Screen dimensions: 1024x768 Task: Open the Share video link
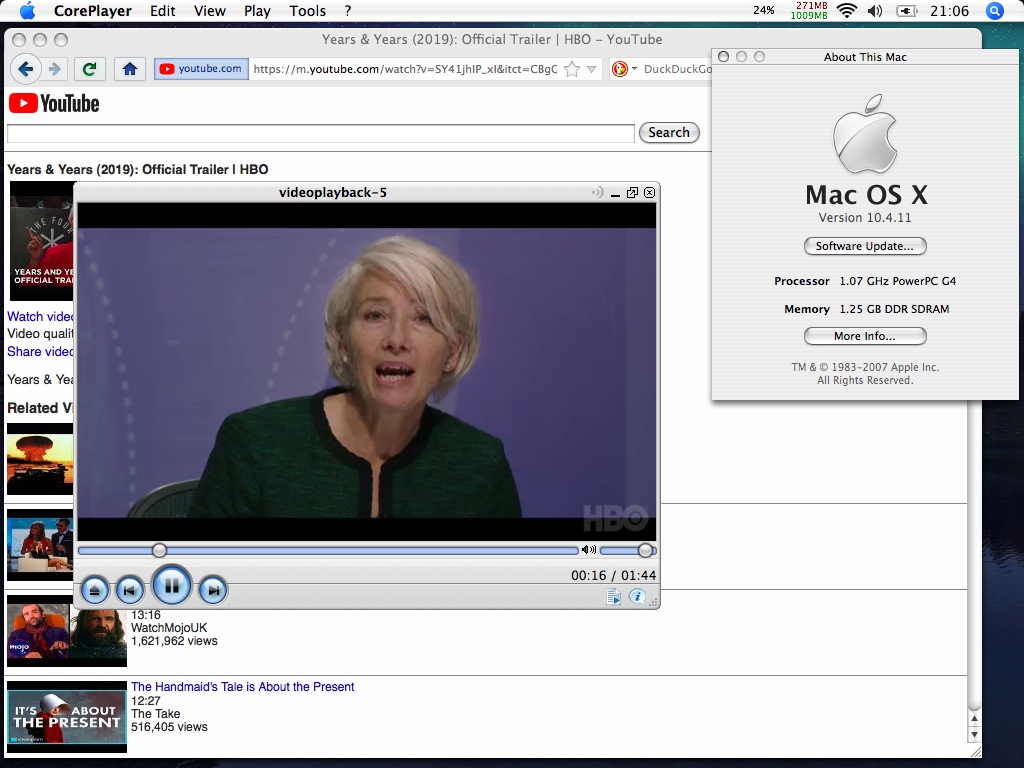pyautogui.click(x=40, y=351)
